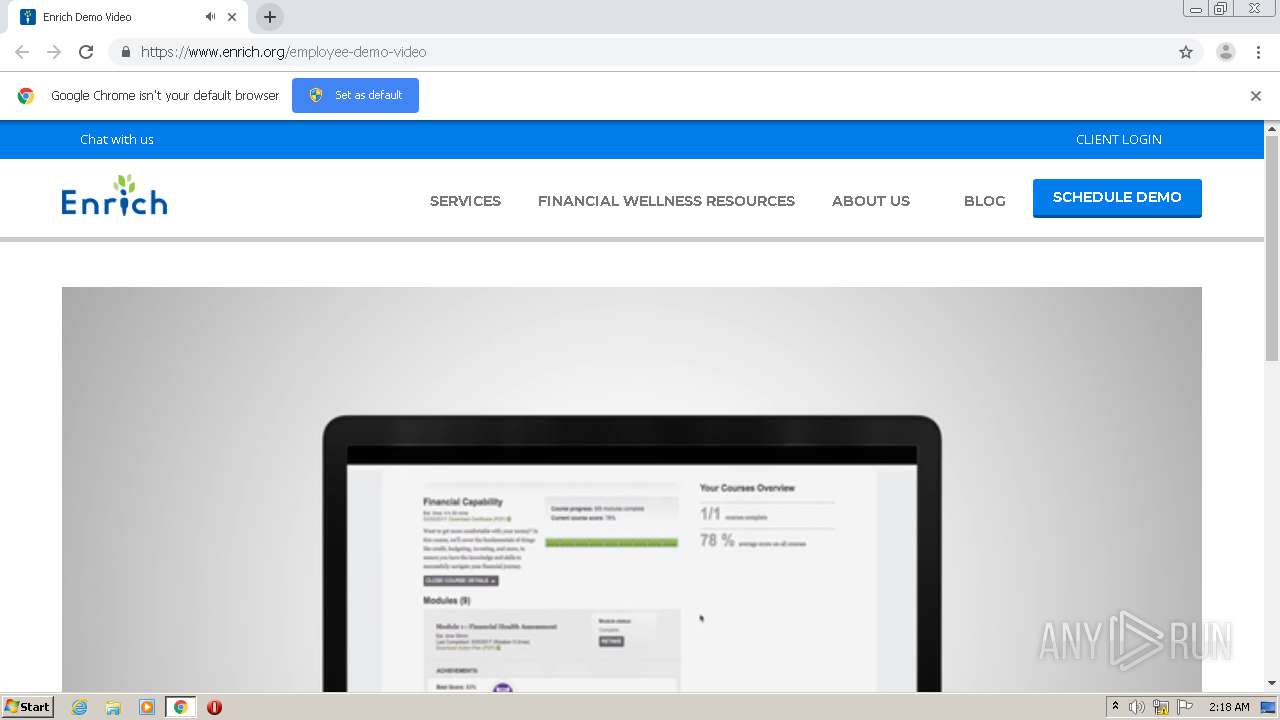Select Chrome taskbar icon

point(180,707)
